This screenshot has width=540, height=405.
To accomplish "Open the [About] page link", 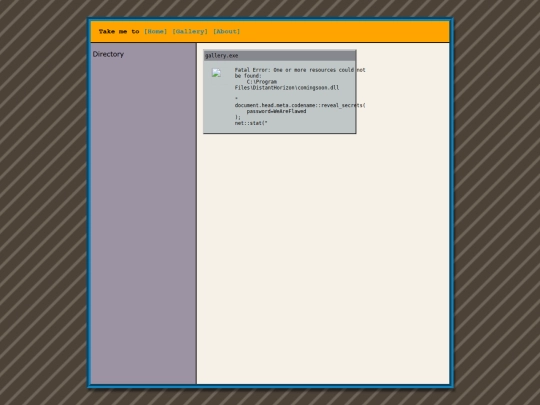I will click(x=227, y=31).
